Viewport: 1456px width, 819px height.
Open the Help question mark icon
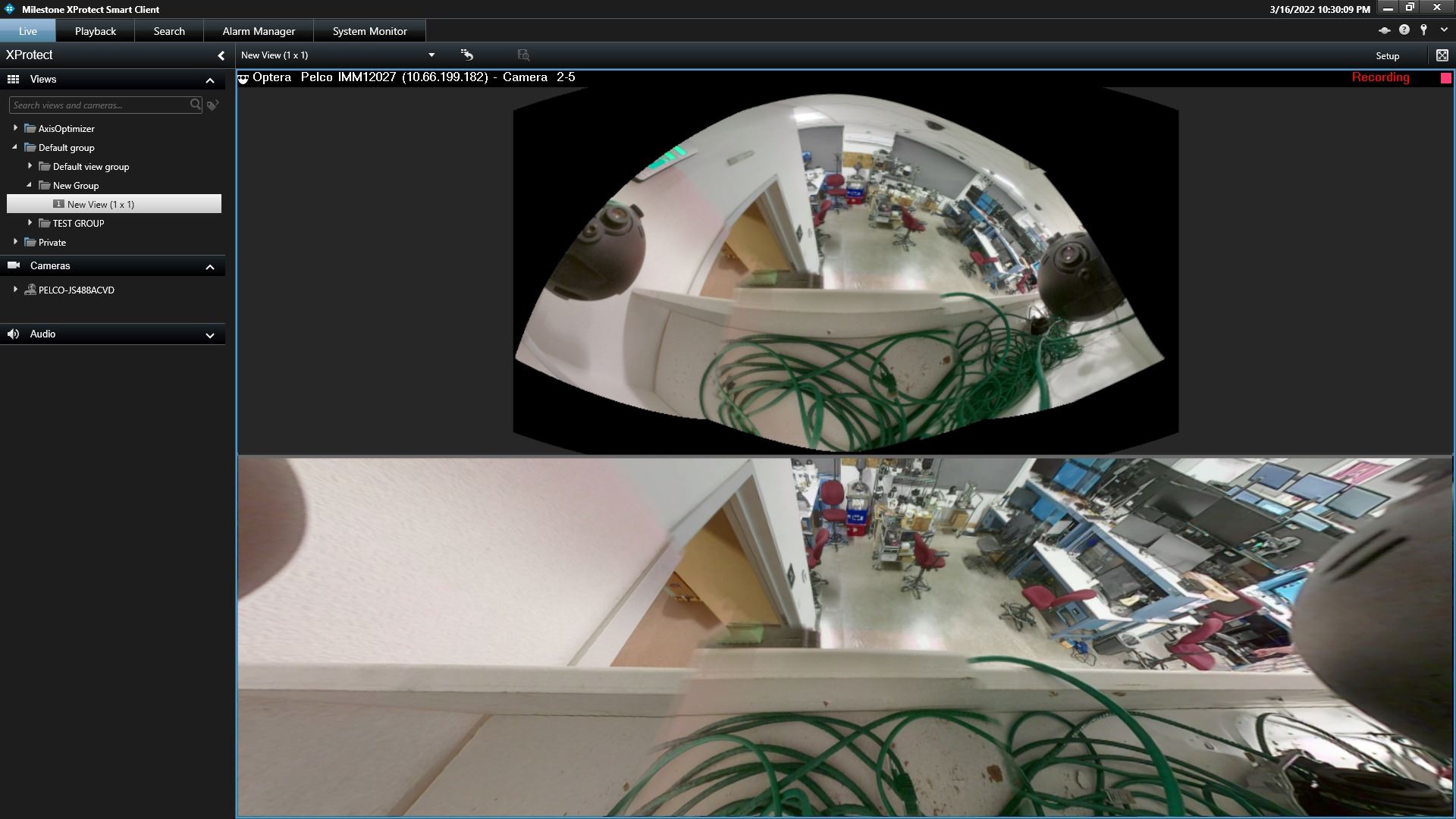(1404, 30)
